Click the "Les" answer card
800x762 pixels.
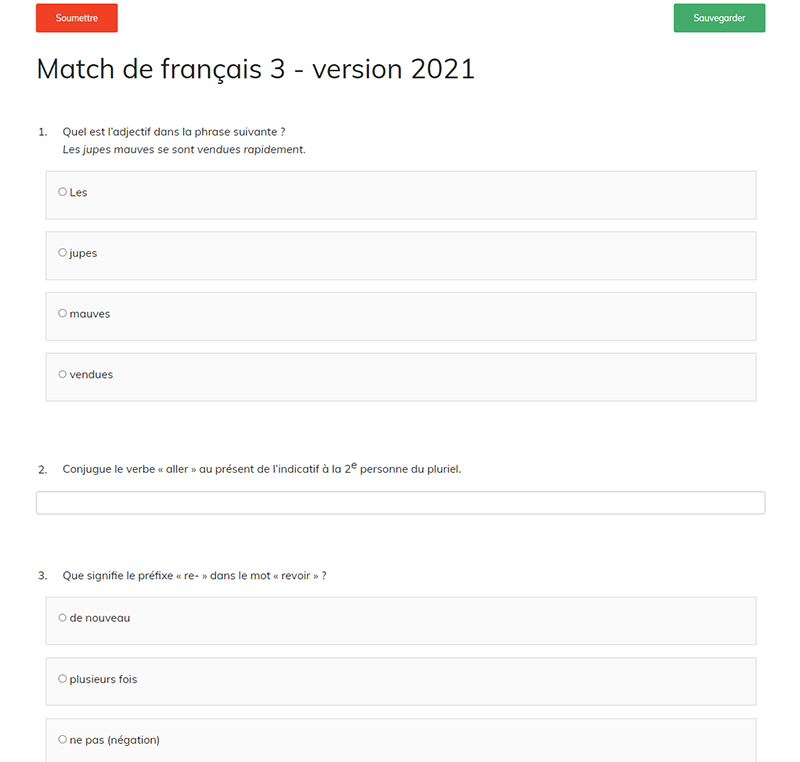coord(400,194)
